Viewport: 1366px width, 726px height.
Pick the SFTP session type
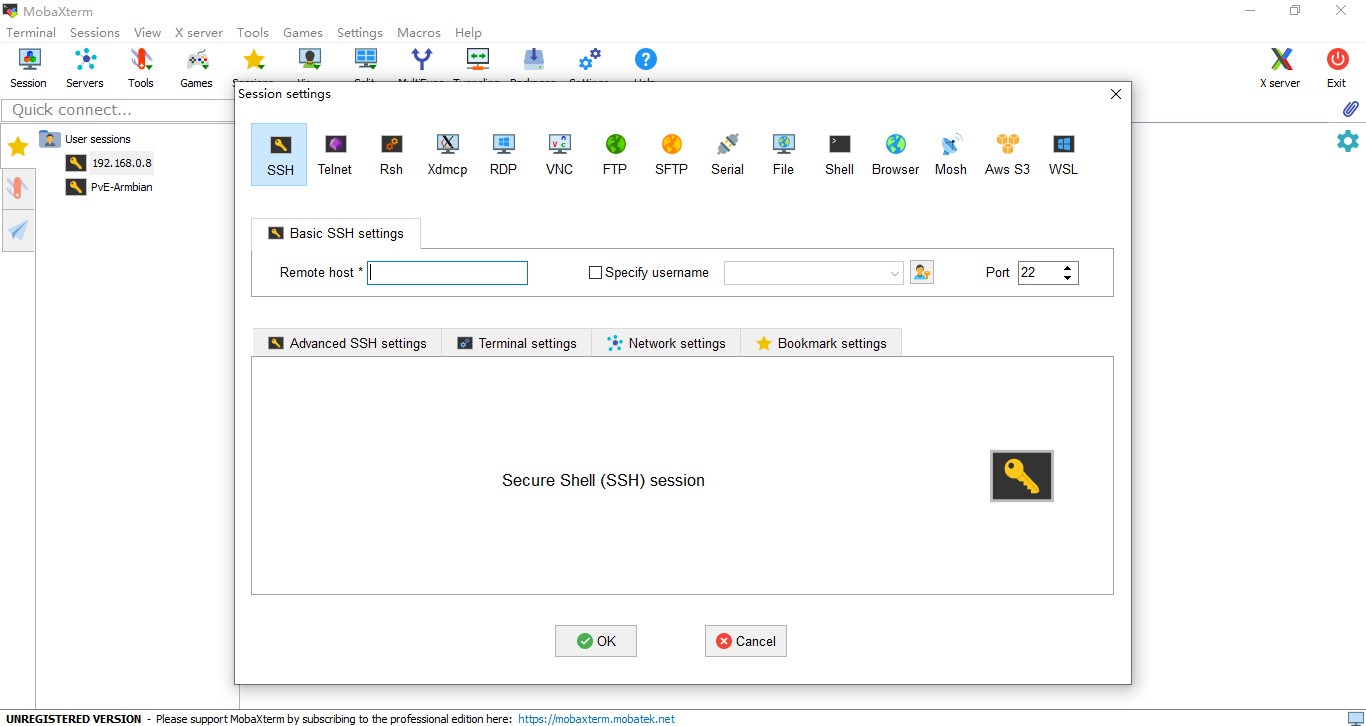(x=671, y=155)
